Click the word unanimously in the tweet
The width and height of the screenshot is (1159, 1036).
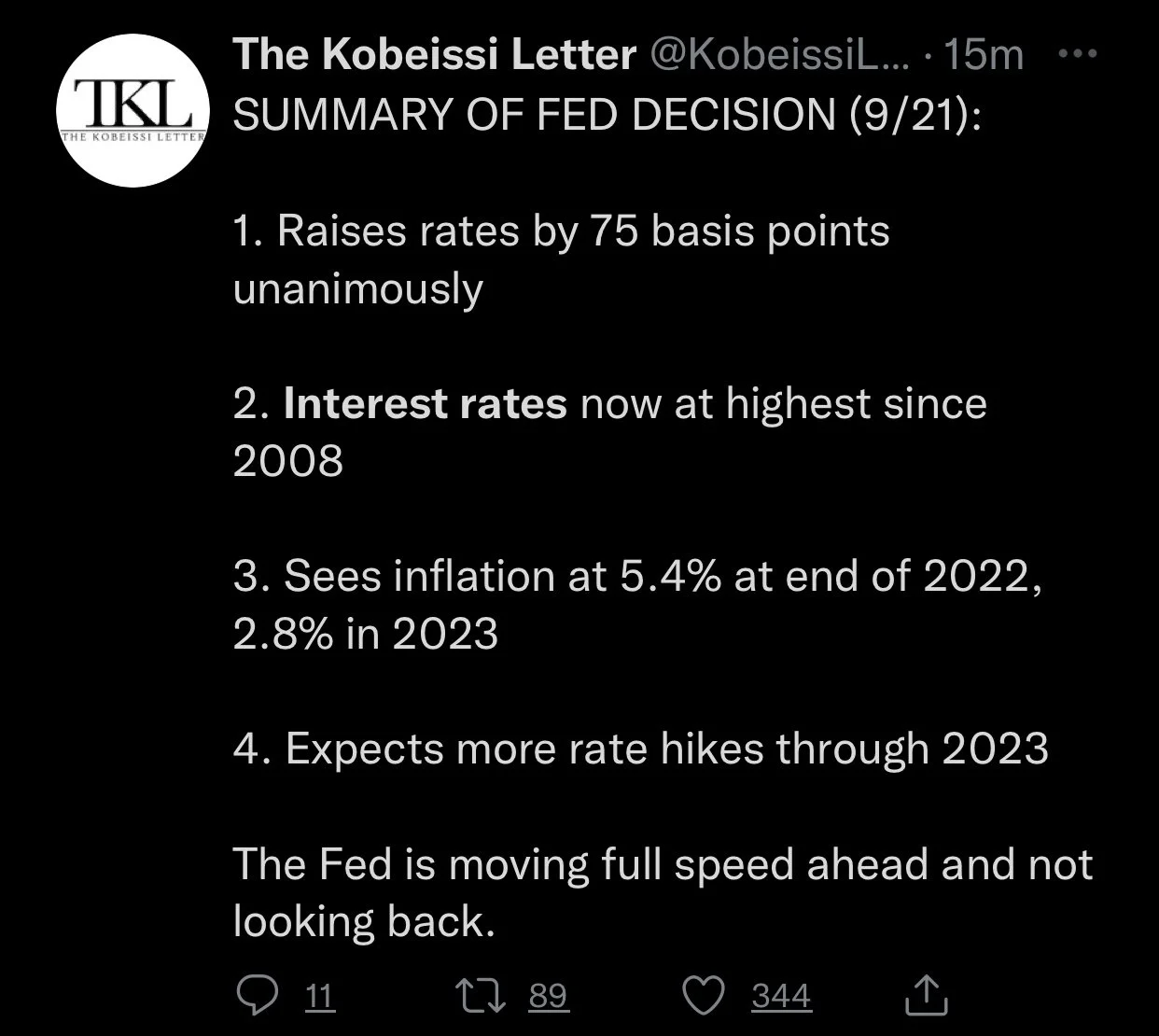pos(358,289)
